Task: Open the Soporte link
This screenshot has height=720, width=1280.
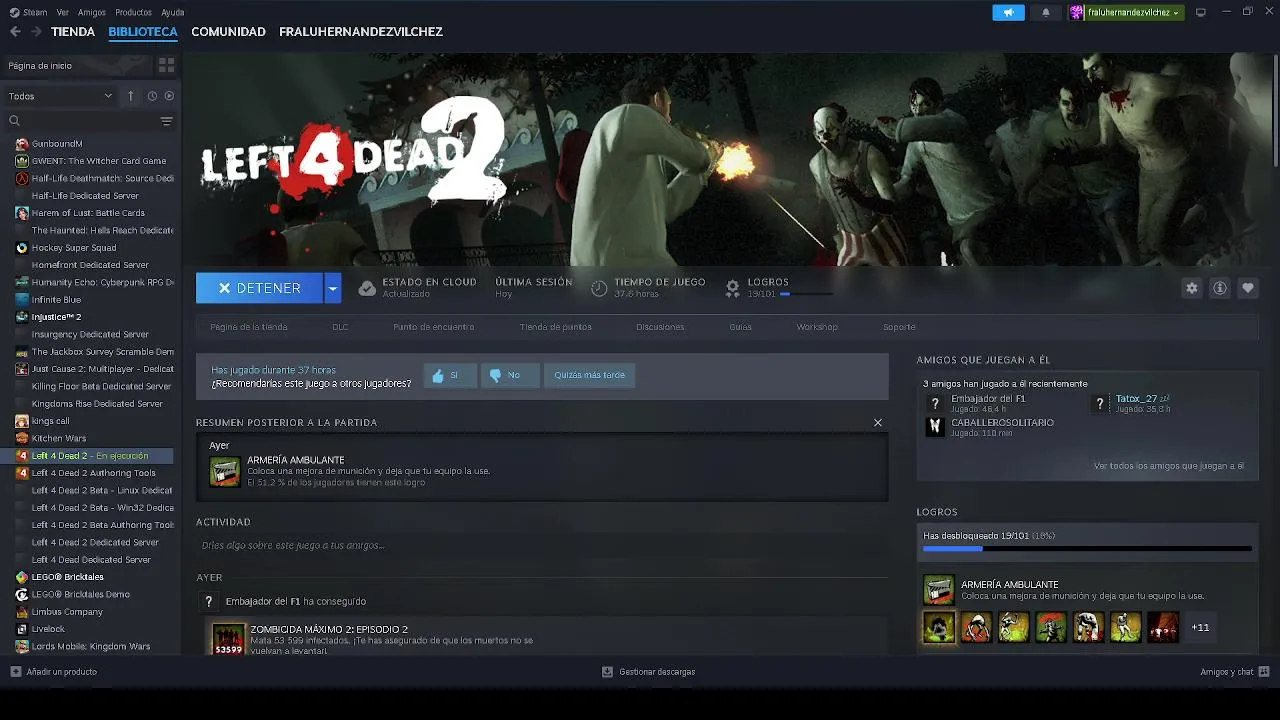Action: tap(899, 327)
